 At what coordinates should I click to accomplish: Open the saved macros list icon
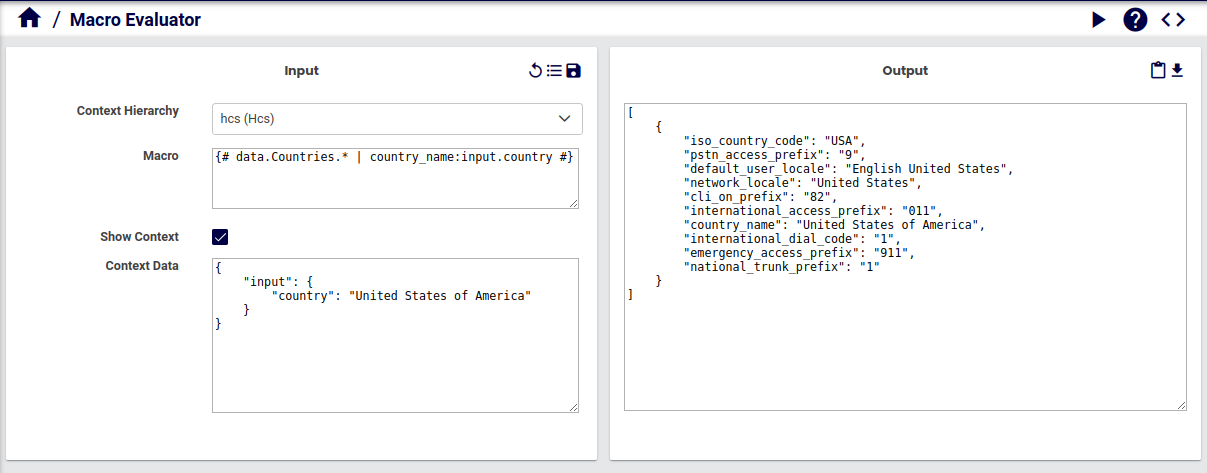click(554, 71)
